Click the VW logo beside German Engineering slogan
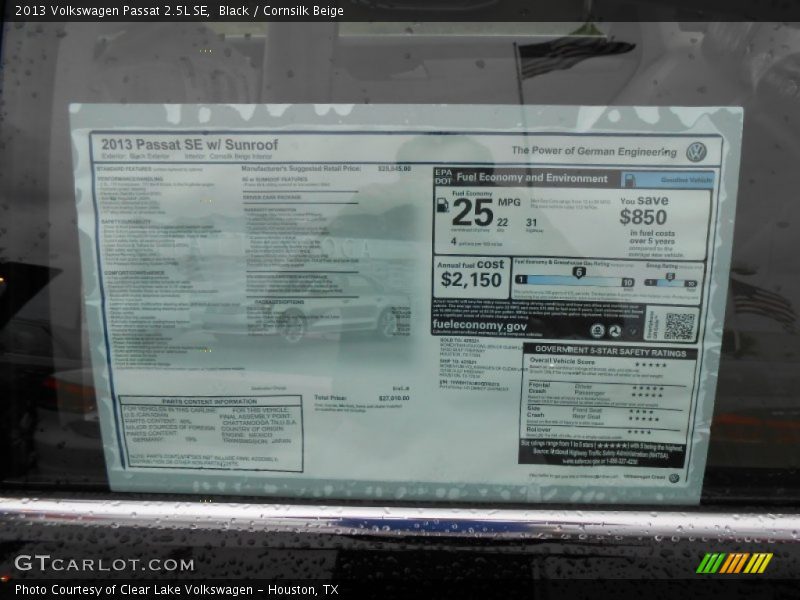This screenshot has width=800, height=600. [696, 152]
